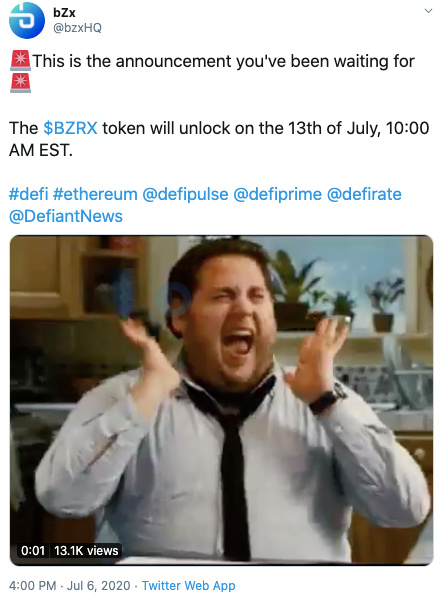Follow the #defi hashtag
This screenshot has width=444, height=599.
(x=29, y=194)
